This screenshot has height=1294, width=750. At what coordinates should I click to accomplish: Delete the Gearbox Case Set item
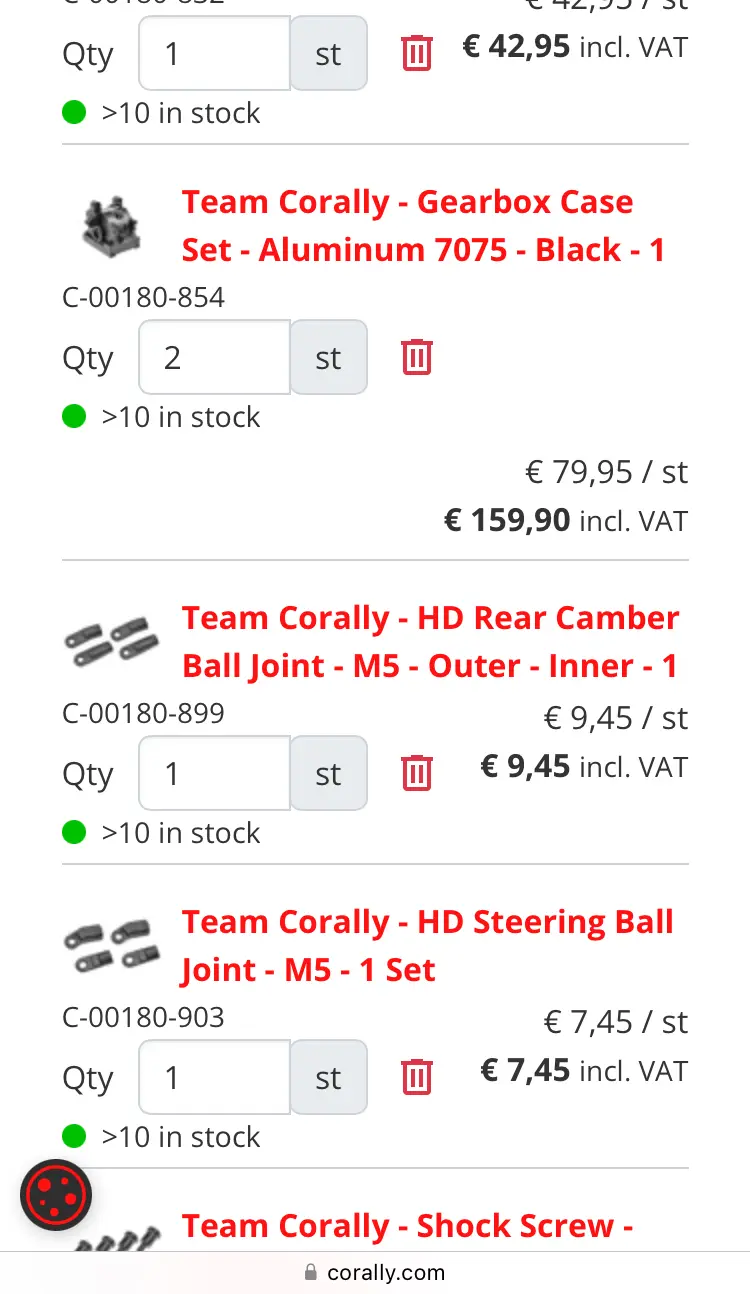pyautogui.click(x=417, y=357)
